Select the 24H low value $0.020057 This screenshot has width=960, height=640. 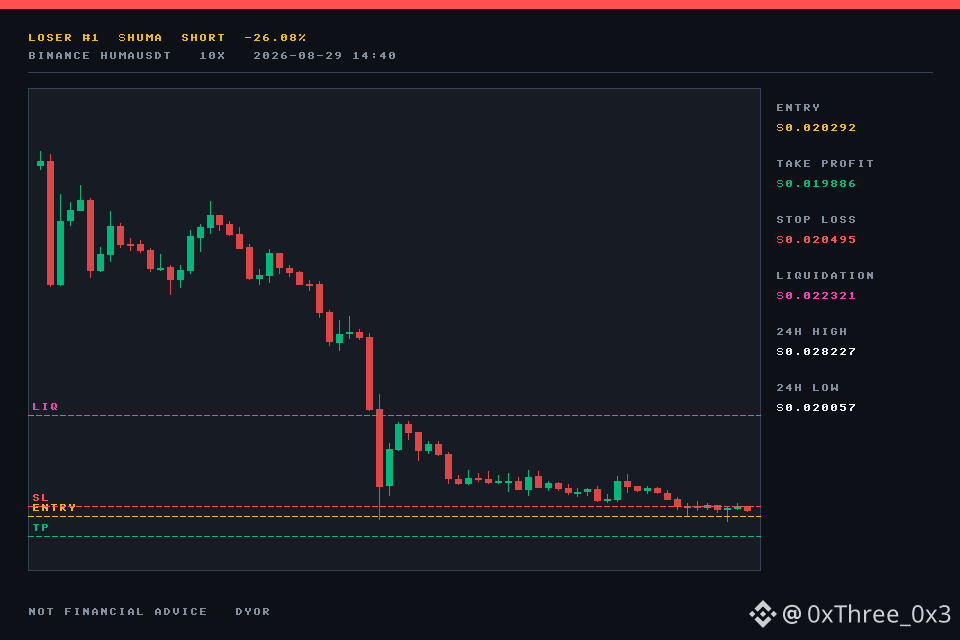pyautogui.click(x=816, y=408)
